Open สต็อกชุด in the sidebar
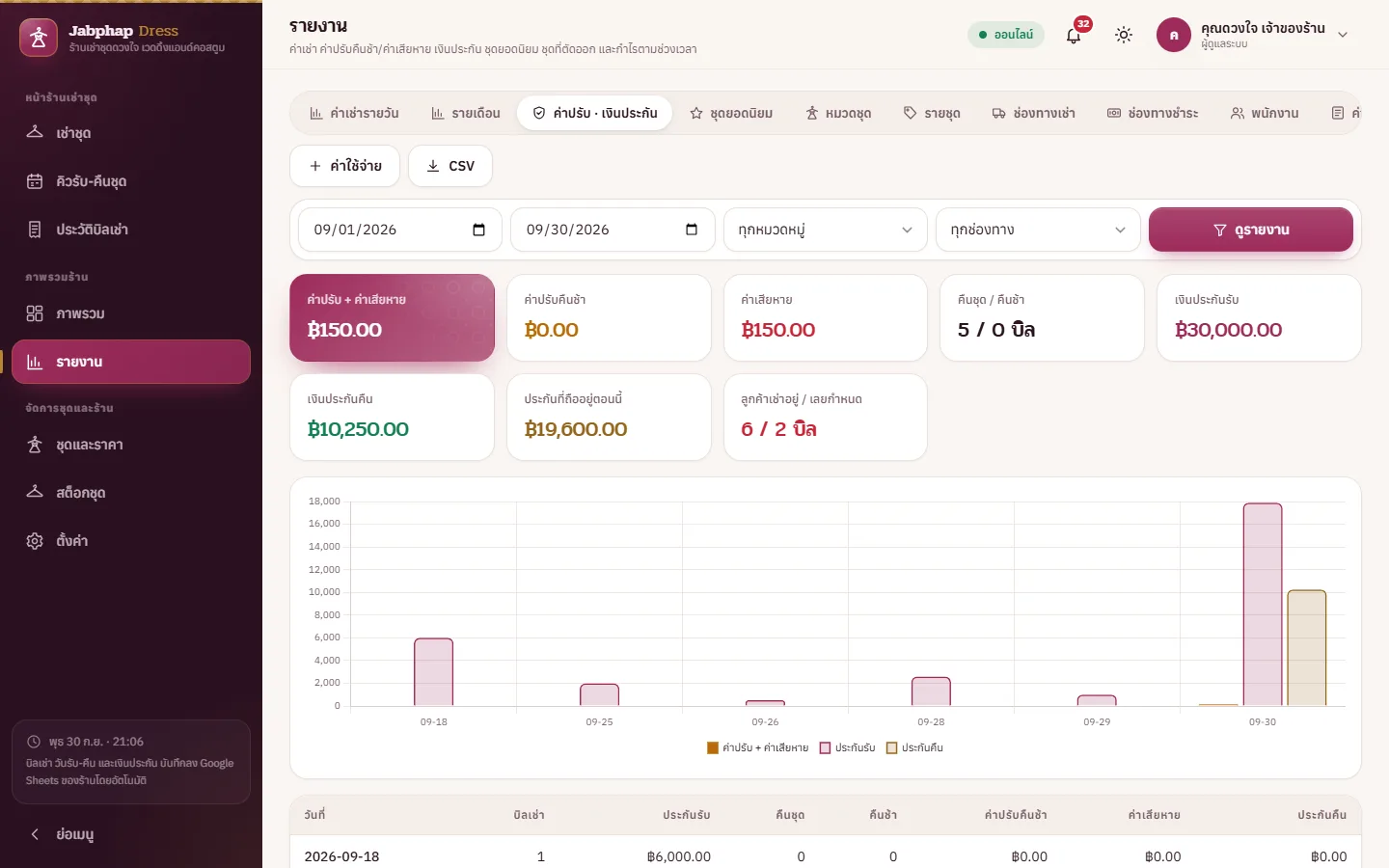1389x868 pixels. click(131, 493)
